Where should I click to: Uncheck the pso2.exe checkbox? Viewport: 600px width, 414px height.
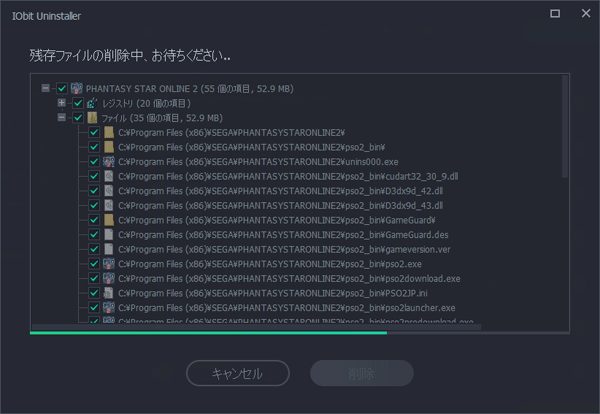94,264
